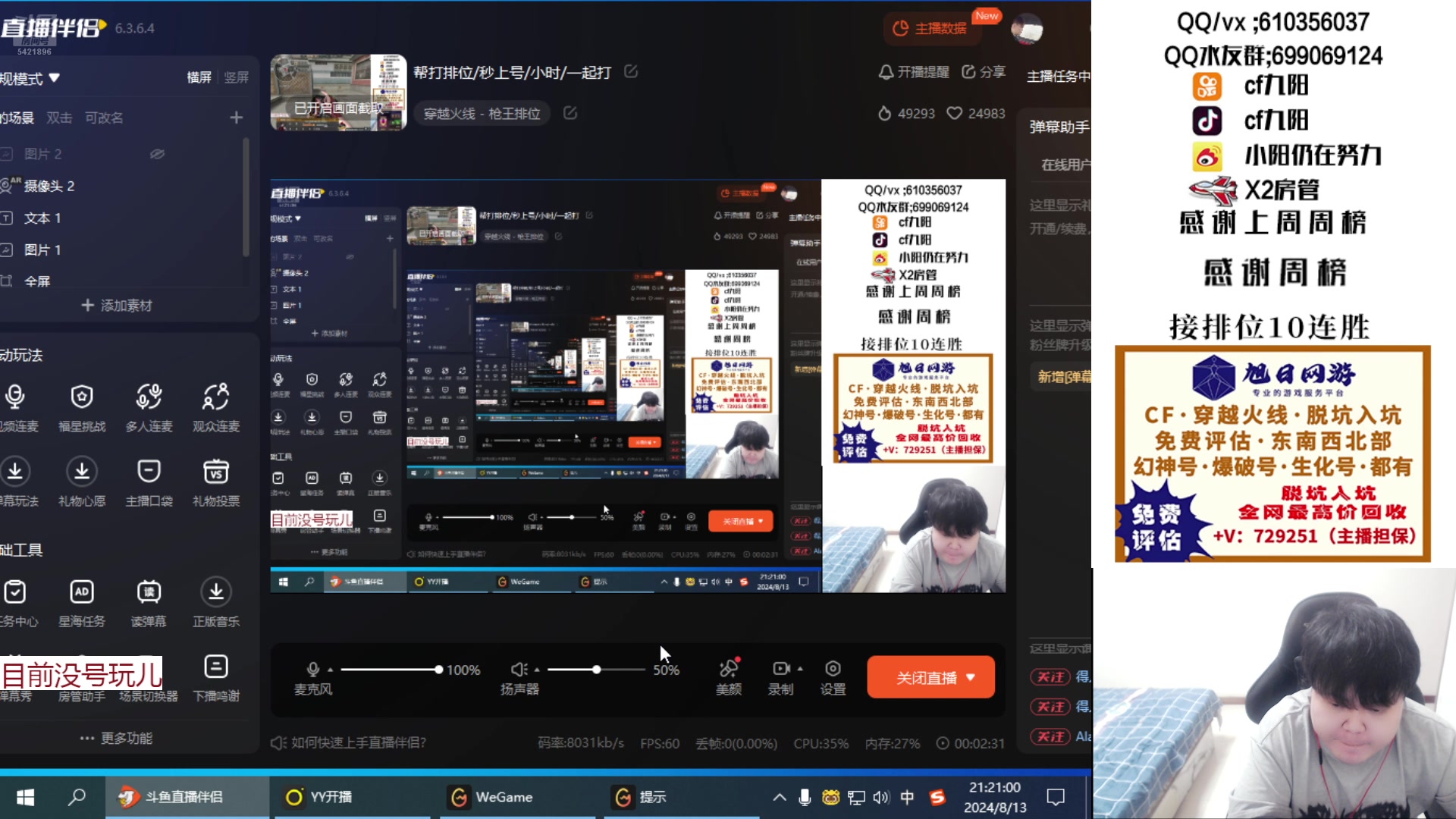
Task: Edit the game category pencil icon
Action: 570,113
